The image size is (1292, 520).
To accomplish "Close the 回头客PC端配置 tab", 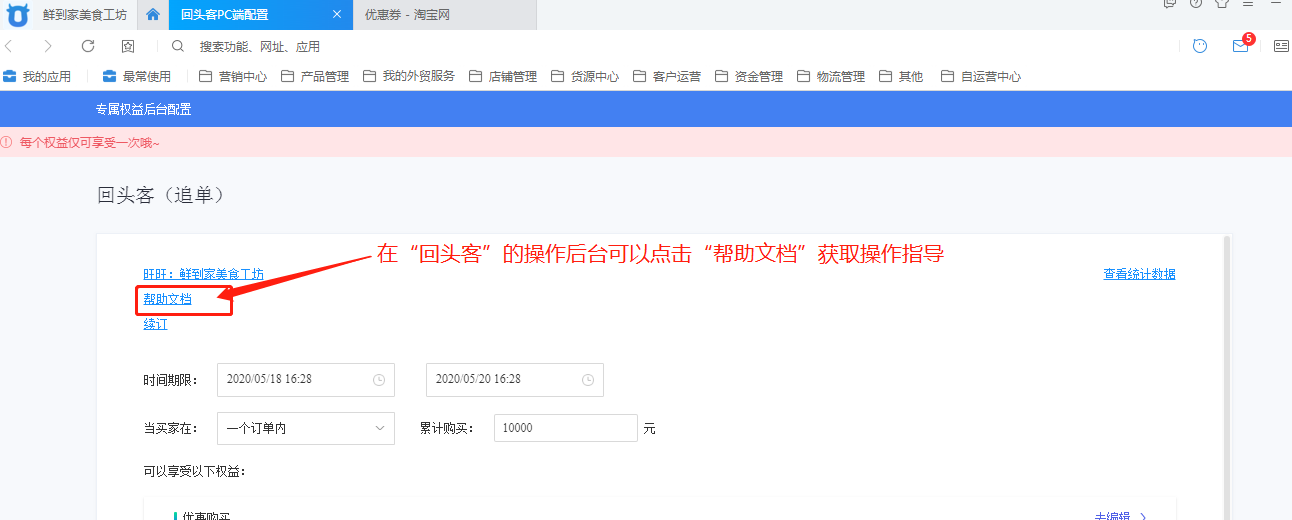I will click(x=337, y=15).
